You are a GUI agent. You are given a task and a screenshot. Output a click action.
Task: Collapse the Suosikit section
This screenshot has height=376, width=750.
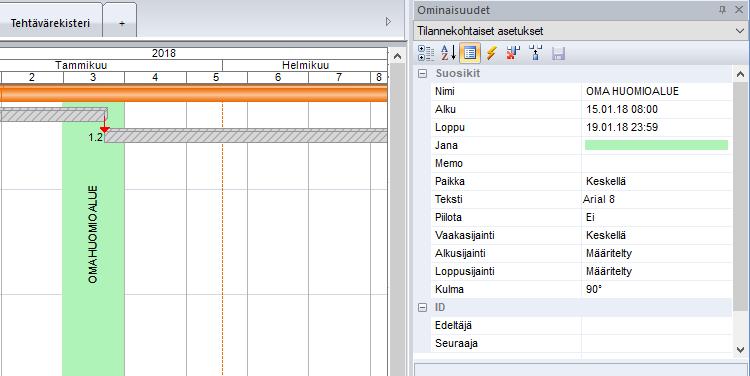(422, 74)
